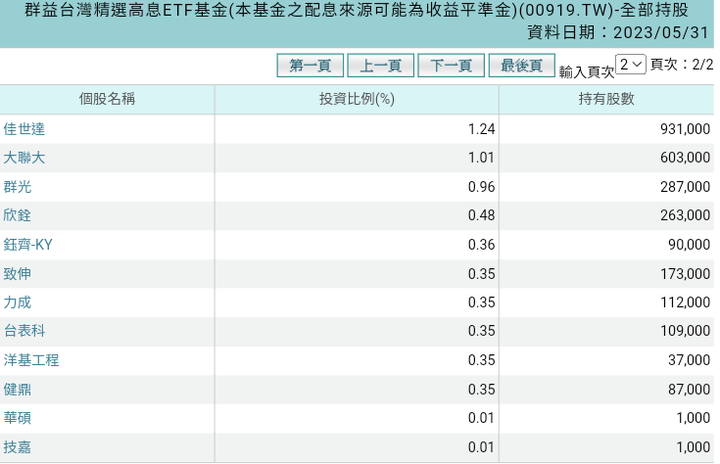Open the 健鼎 stock link
Viewport: 720px width, 464px height.
pyautogui.click(x=17, y=389)
